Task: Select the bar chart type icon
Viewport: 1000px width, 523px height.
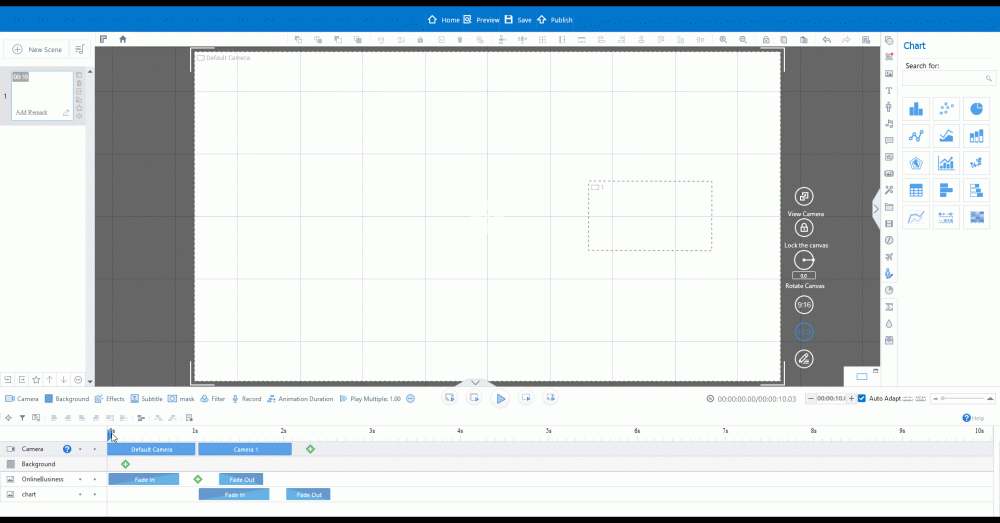Action: (x=916, y=109)
